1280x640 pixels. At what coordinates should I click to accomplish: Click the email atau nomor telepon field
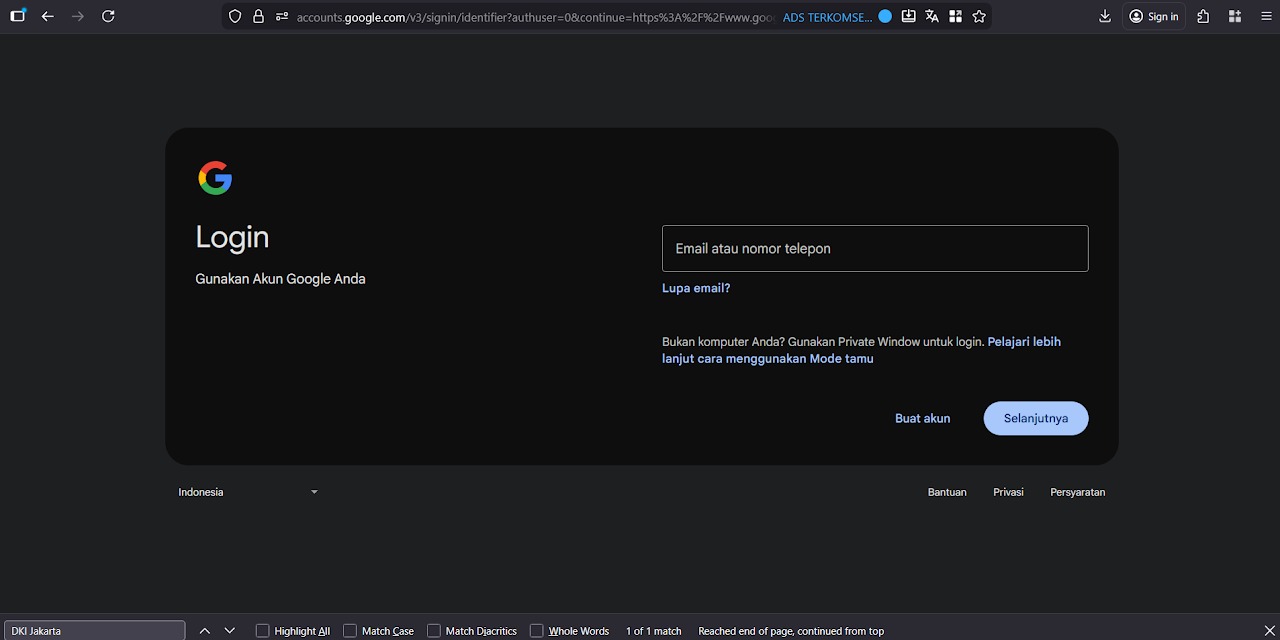(875, 248)
